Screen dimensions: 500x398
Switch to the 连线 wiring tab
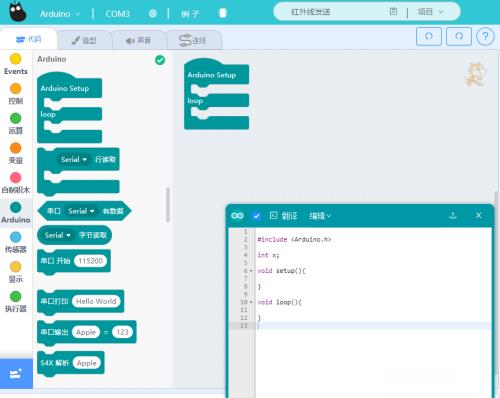[193, 40]
